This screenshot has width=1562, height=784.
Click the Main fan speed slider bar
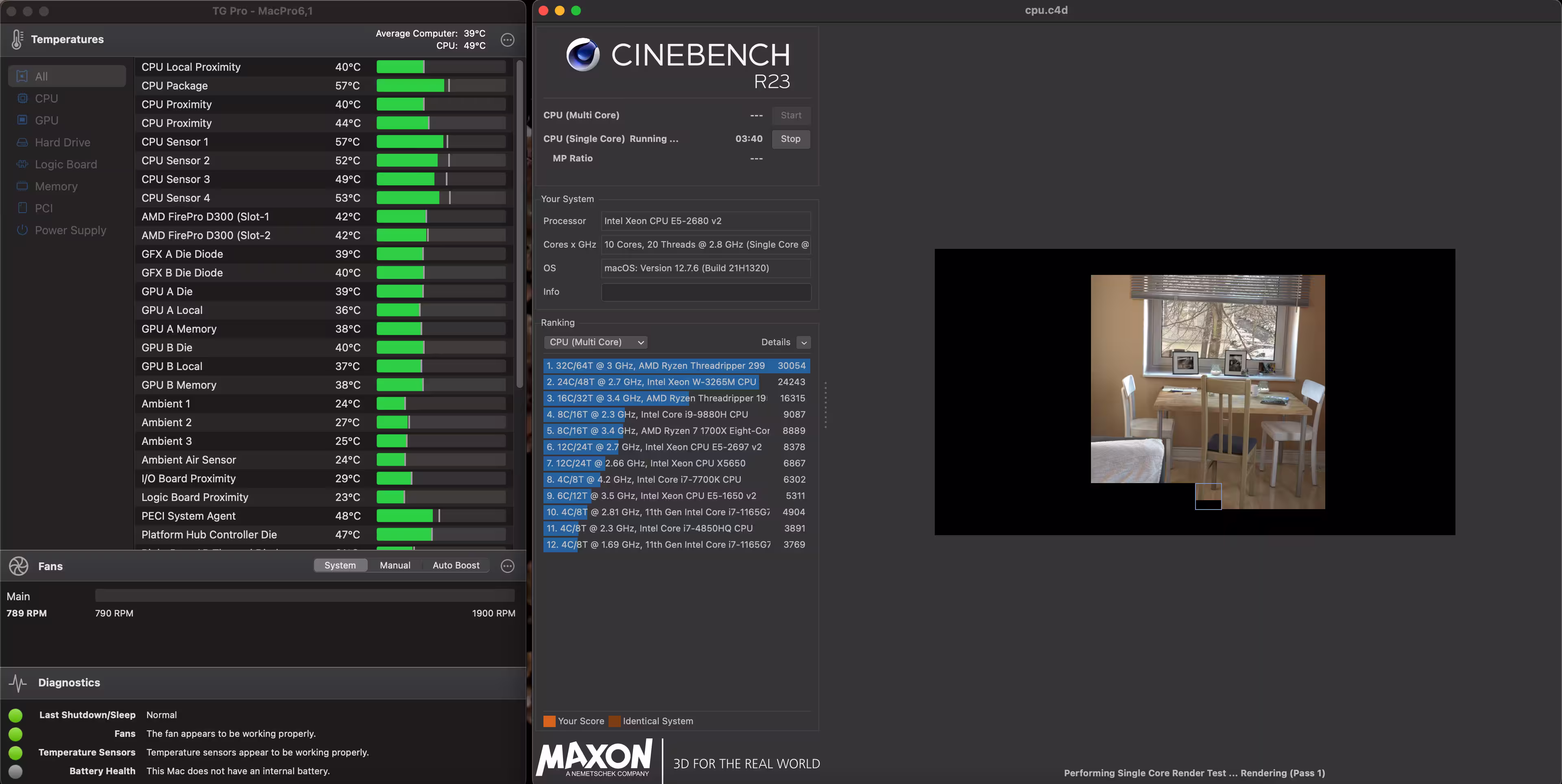tap(304, 596)
